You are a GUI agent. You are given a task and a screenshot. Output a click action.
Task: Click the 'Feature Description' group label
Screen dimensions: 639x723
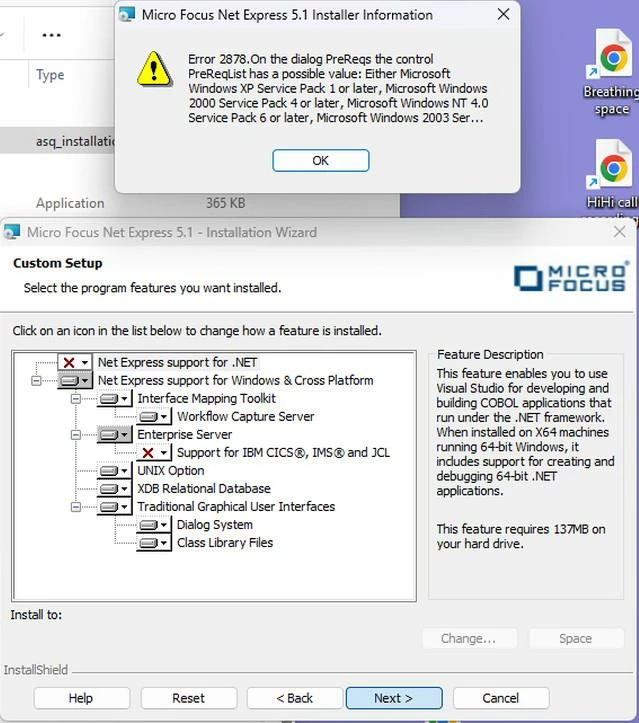490,355
